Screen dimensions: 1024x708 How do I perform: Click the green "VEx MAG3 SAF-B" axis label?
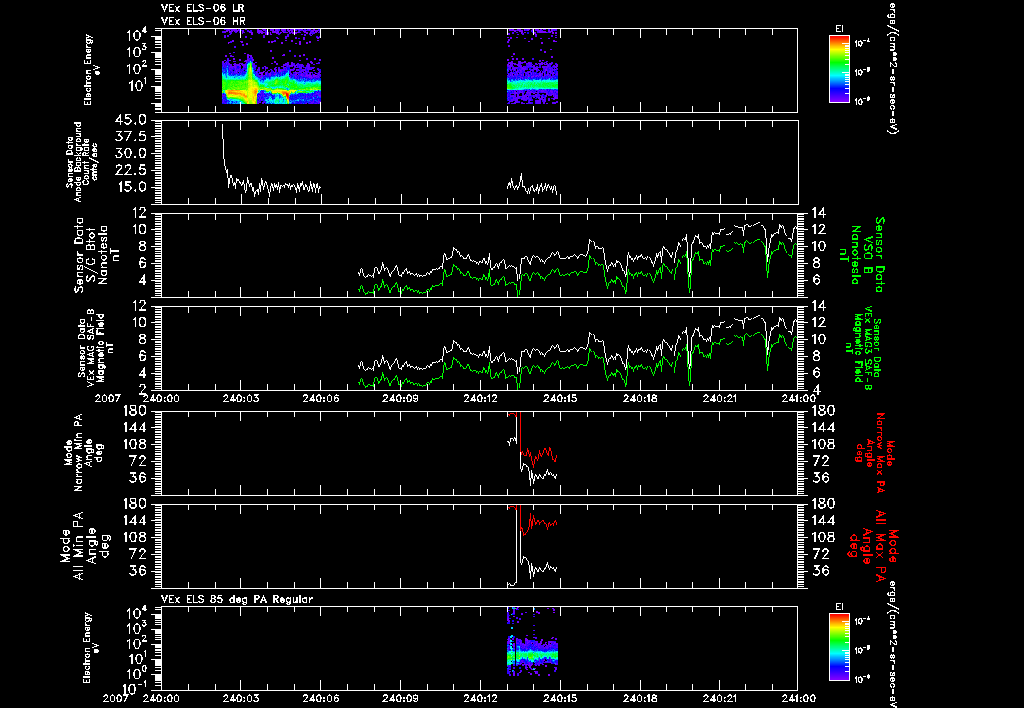point(863,347)
